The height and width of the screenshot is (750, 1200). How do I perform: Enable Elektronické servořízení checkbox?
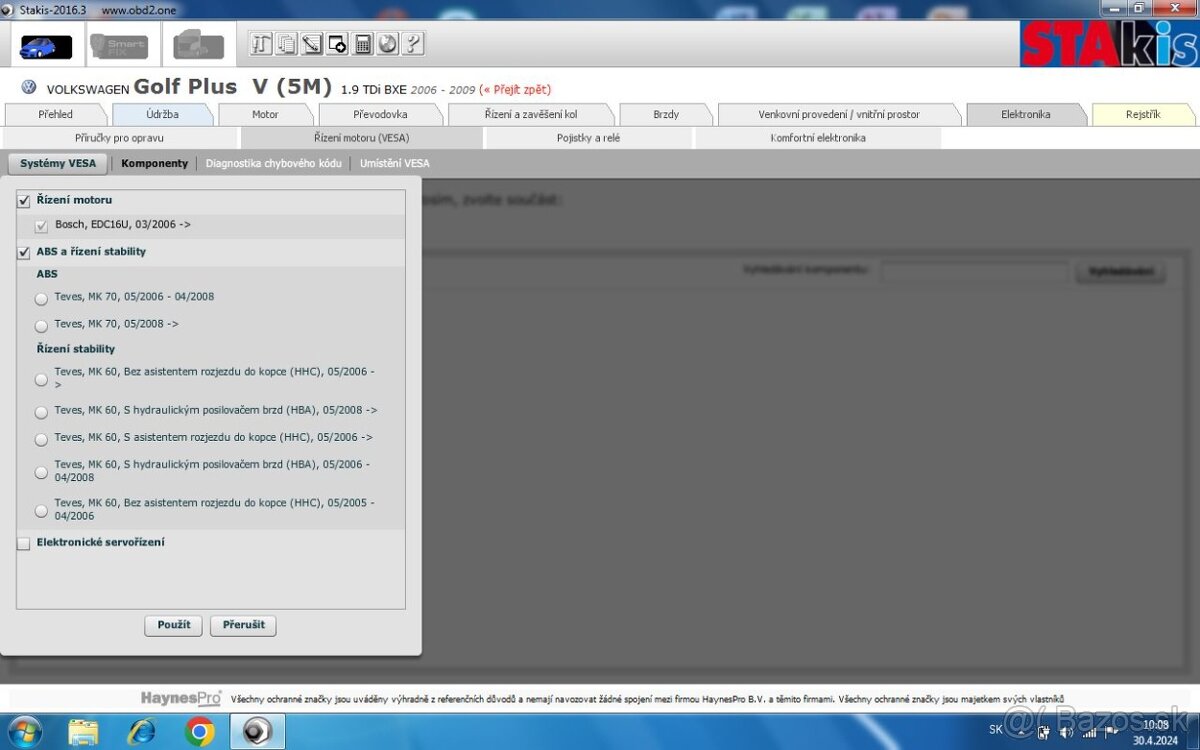click(24, 543)
